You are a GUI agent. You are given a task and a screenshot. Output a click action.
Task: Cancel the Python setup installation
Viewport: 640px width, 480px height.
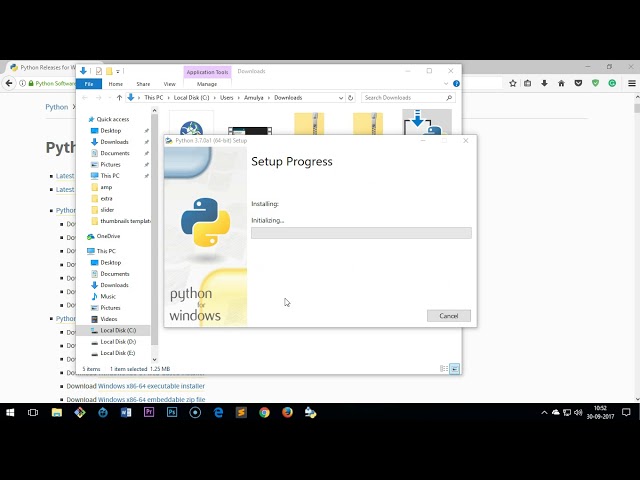(449, 316)
